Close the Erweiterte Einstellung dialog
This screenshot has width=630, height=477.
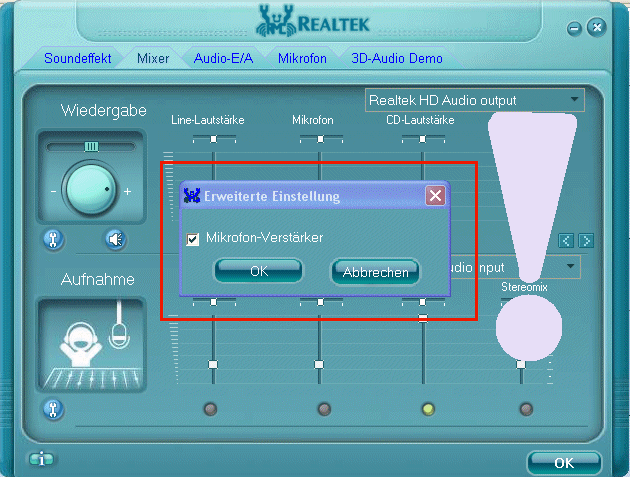(435, 196)
